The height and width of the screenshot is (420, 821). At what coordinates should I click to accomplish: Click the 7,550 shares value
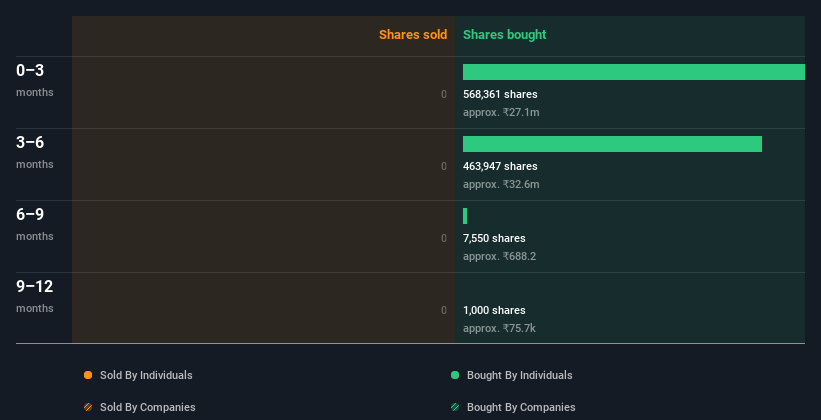[x=494, y=238]
